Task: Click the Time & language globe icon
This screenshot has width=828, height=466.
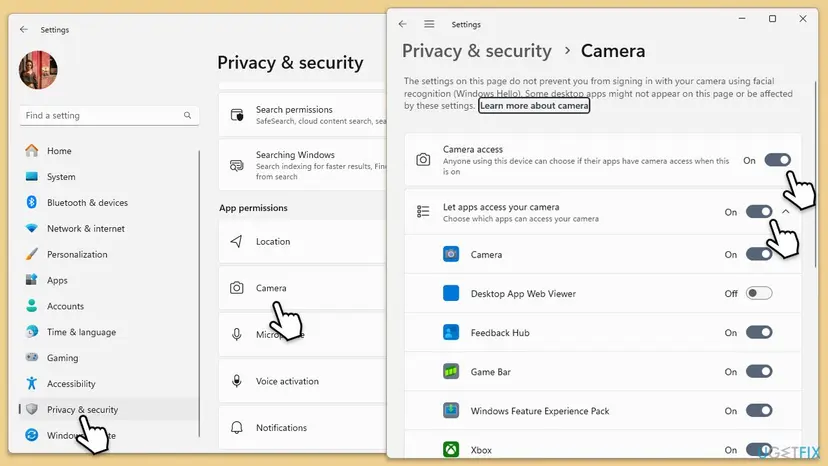Action: [x=32, y=332]
